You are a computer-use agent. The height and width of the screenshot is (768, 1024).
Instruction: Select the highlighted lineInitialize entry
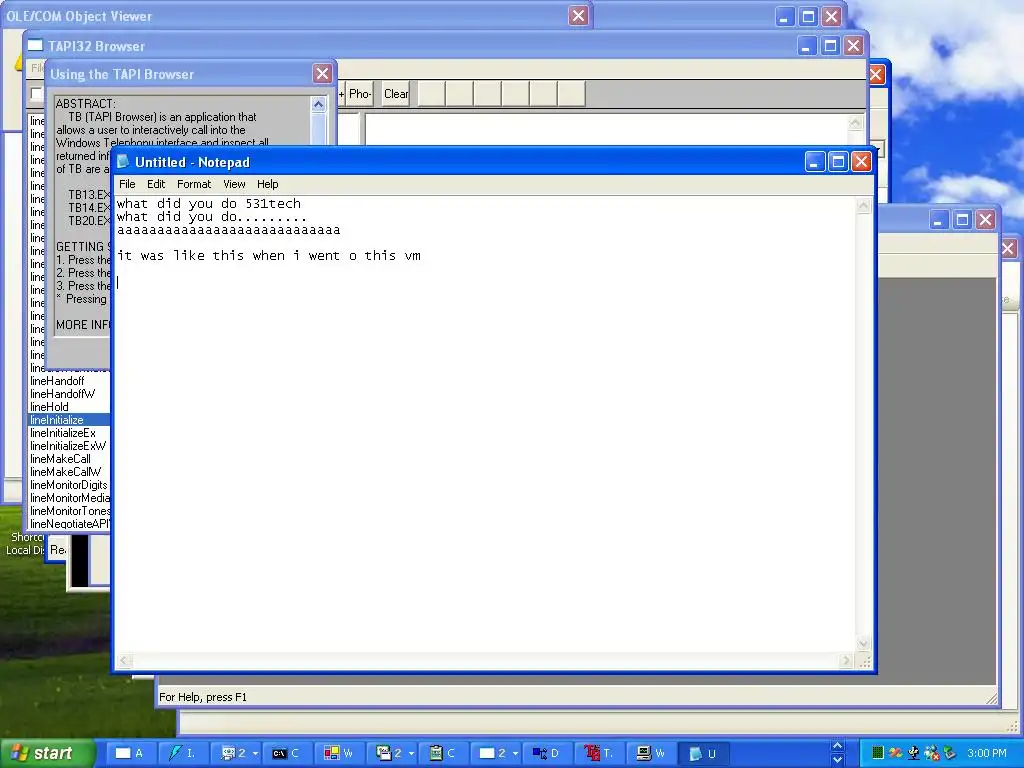click(69, 420)
